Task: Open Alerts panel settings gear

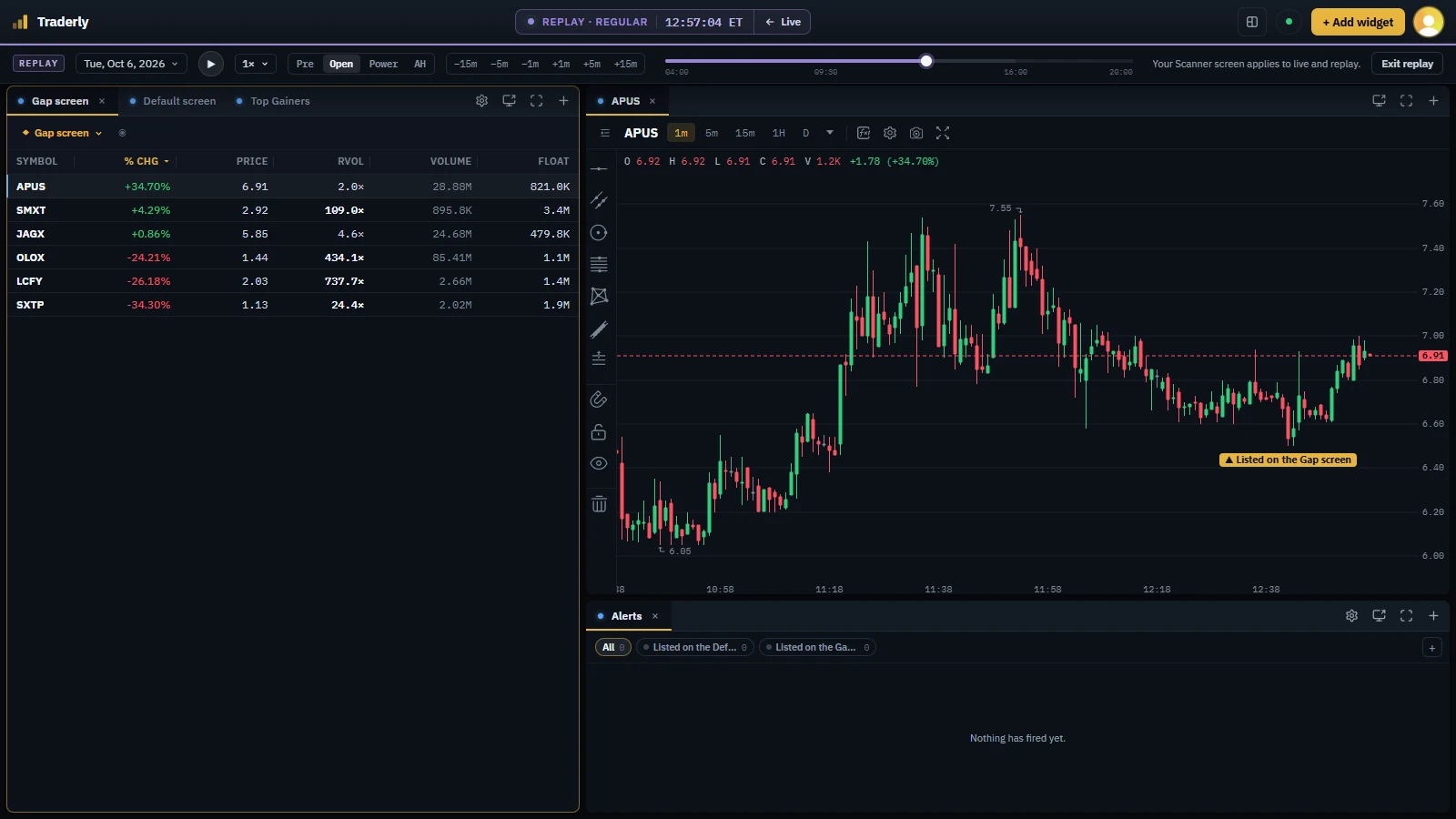Action: click(1352, 616)
